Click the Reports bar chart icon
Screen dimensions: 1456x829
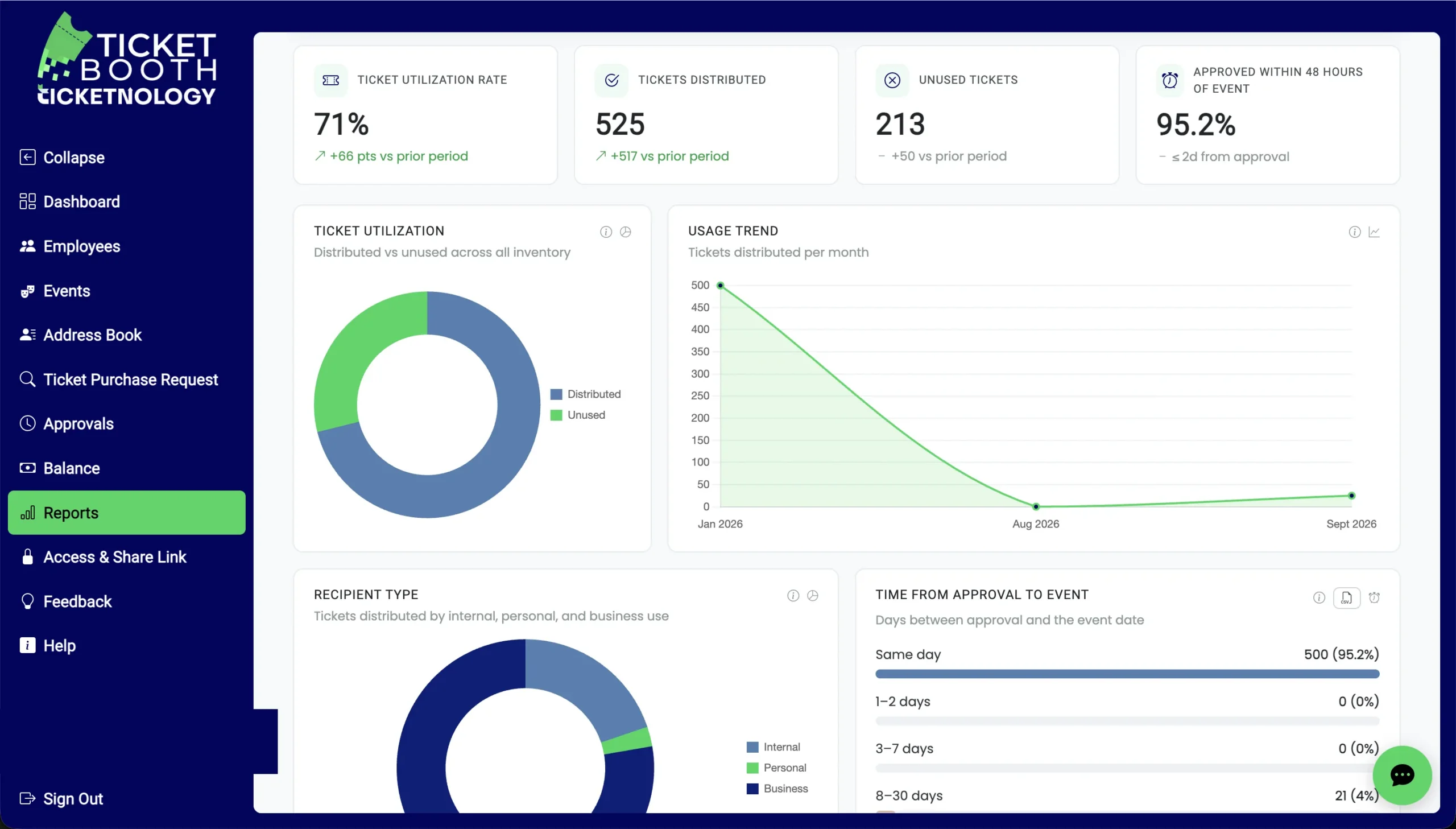pos(27,513)
